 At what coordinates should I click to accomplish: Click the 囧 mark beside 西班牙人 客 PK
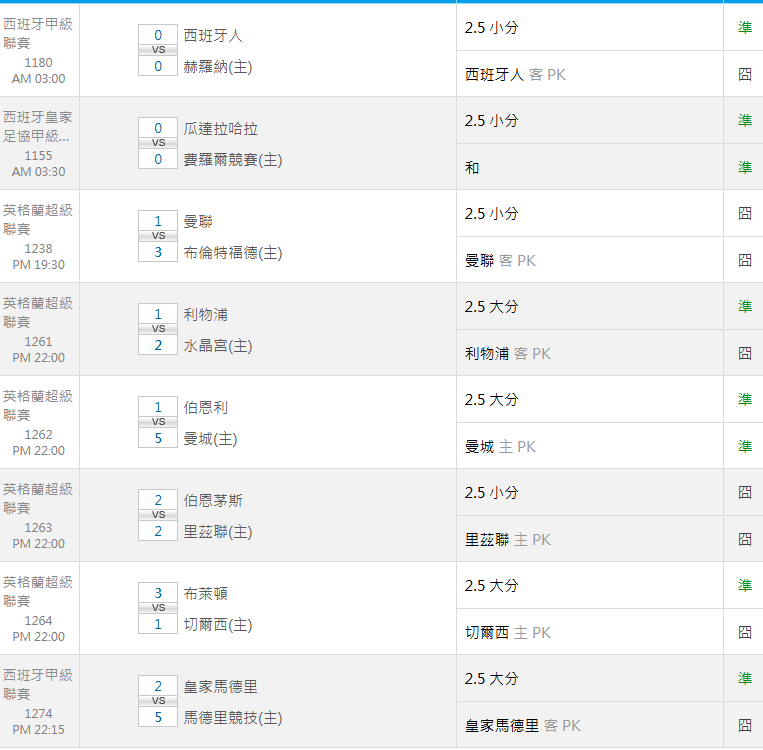[744, 74]
